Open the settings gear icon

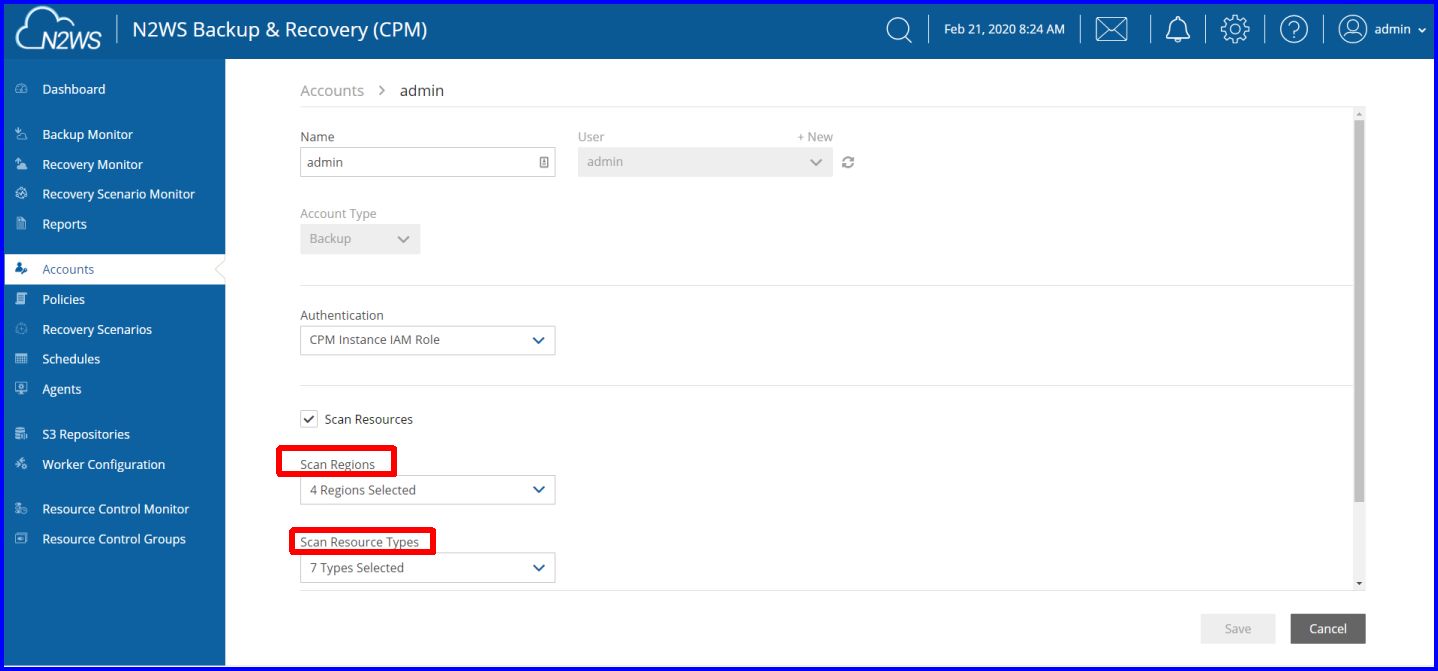coord(1235,30)
